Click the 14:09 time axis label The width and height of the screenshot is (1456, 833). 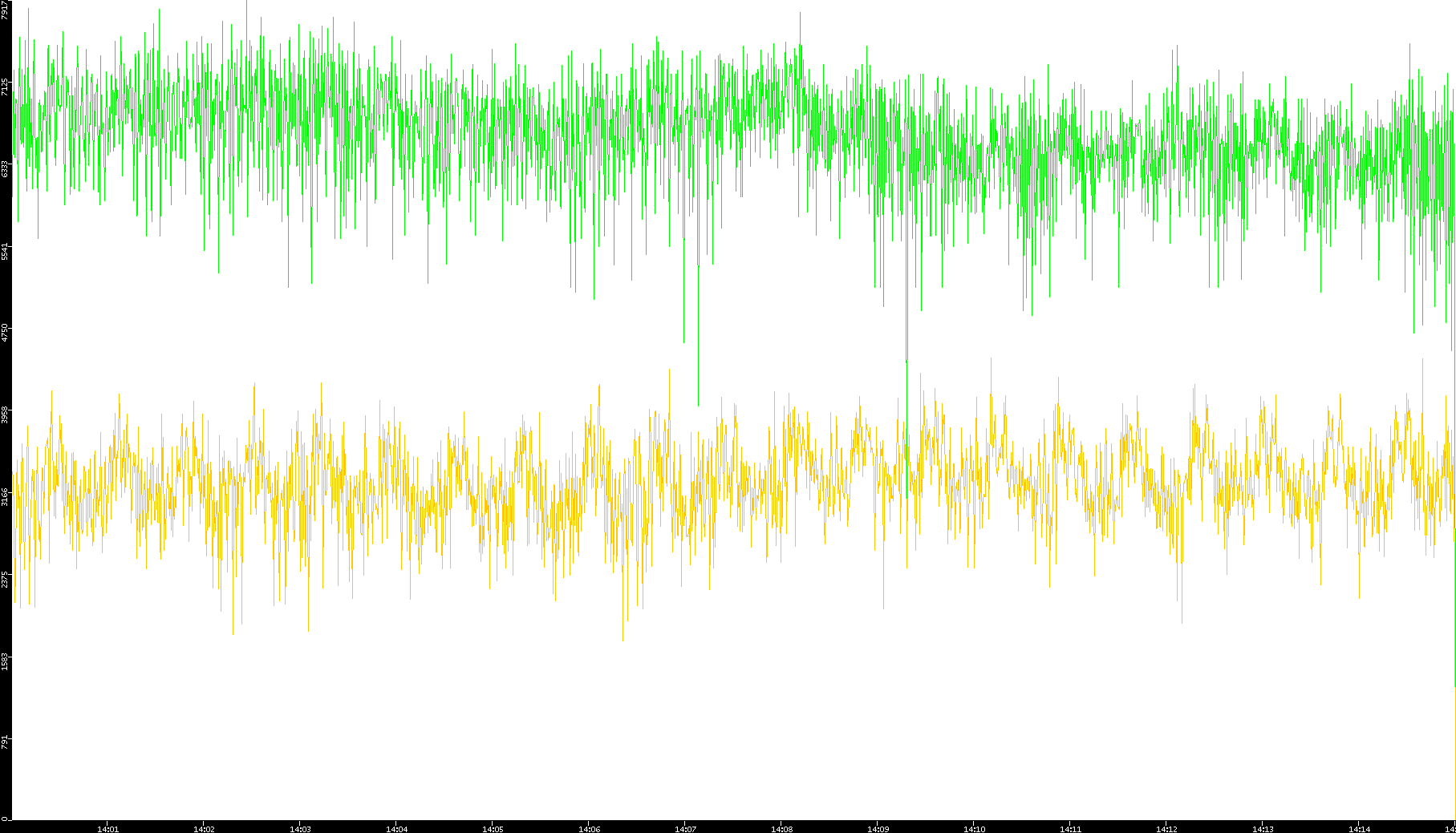coord(878,829)
